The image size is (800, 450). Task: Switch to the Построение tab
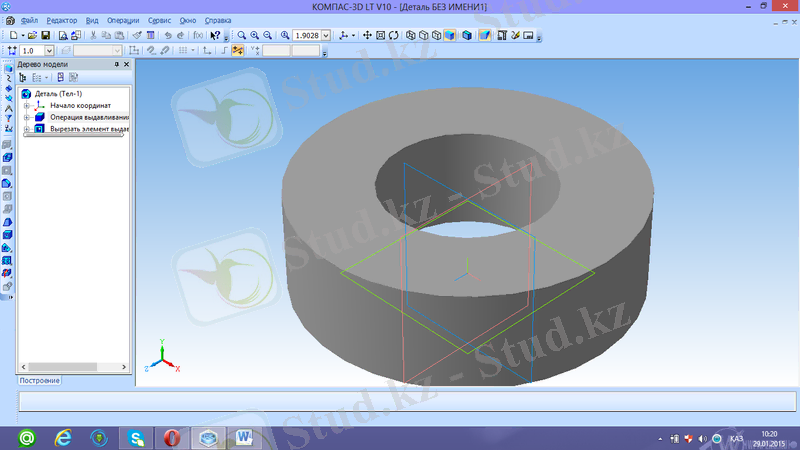40,380
